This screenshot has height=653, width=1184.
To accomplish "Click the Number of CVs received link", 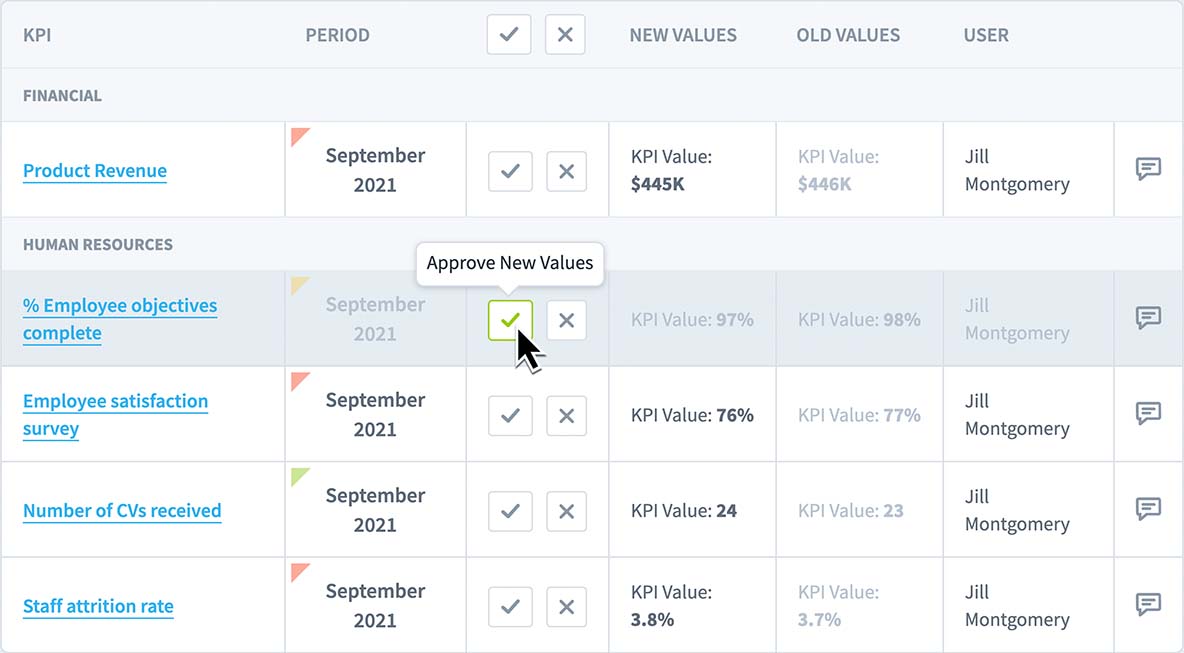I will (122, 511).
